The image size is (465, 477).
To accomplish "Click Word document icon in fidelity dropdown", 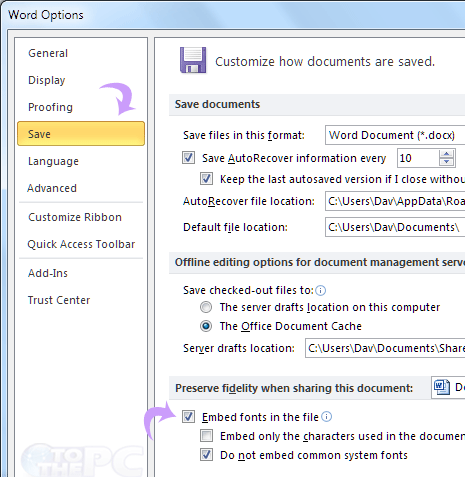I will 442,387.
